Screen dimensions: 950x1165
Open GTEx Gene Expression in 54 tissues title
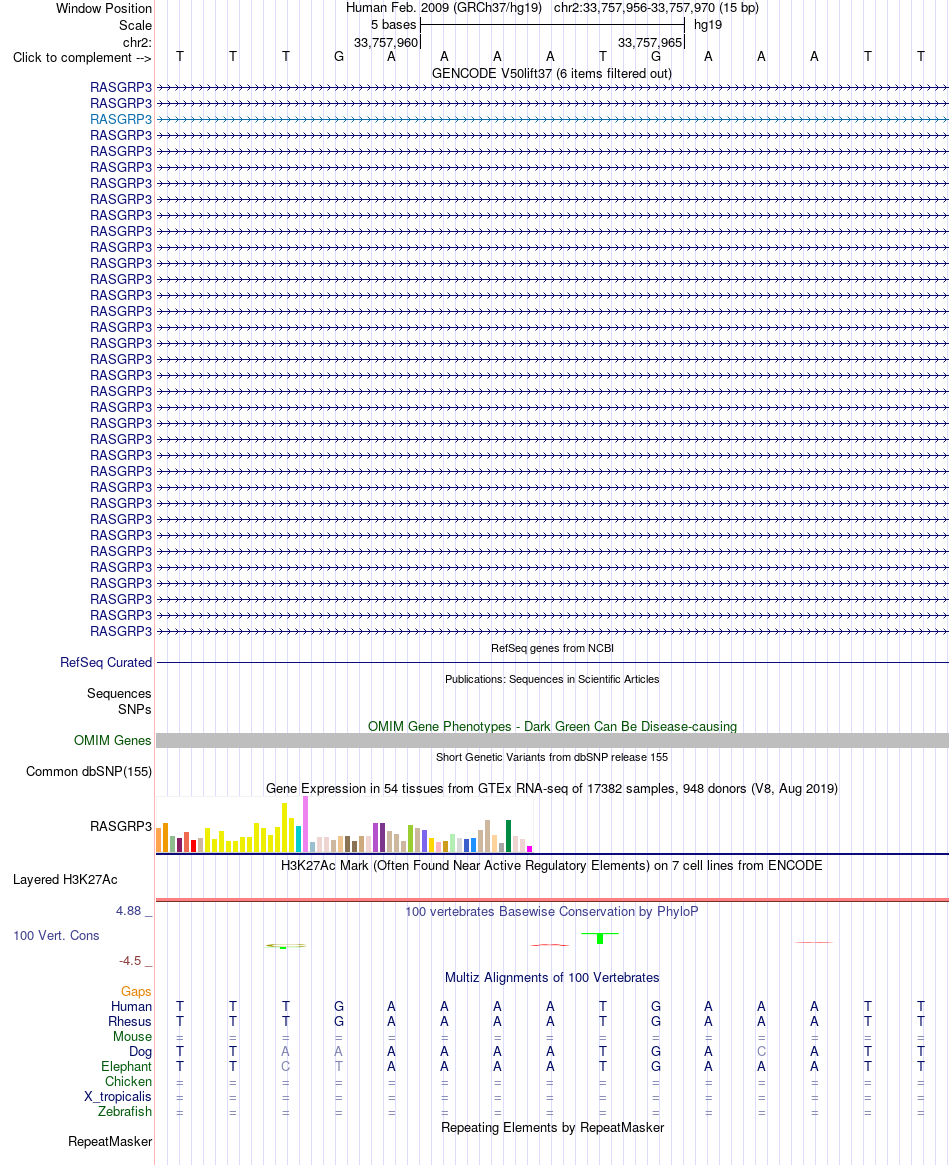tap(552, 788)
